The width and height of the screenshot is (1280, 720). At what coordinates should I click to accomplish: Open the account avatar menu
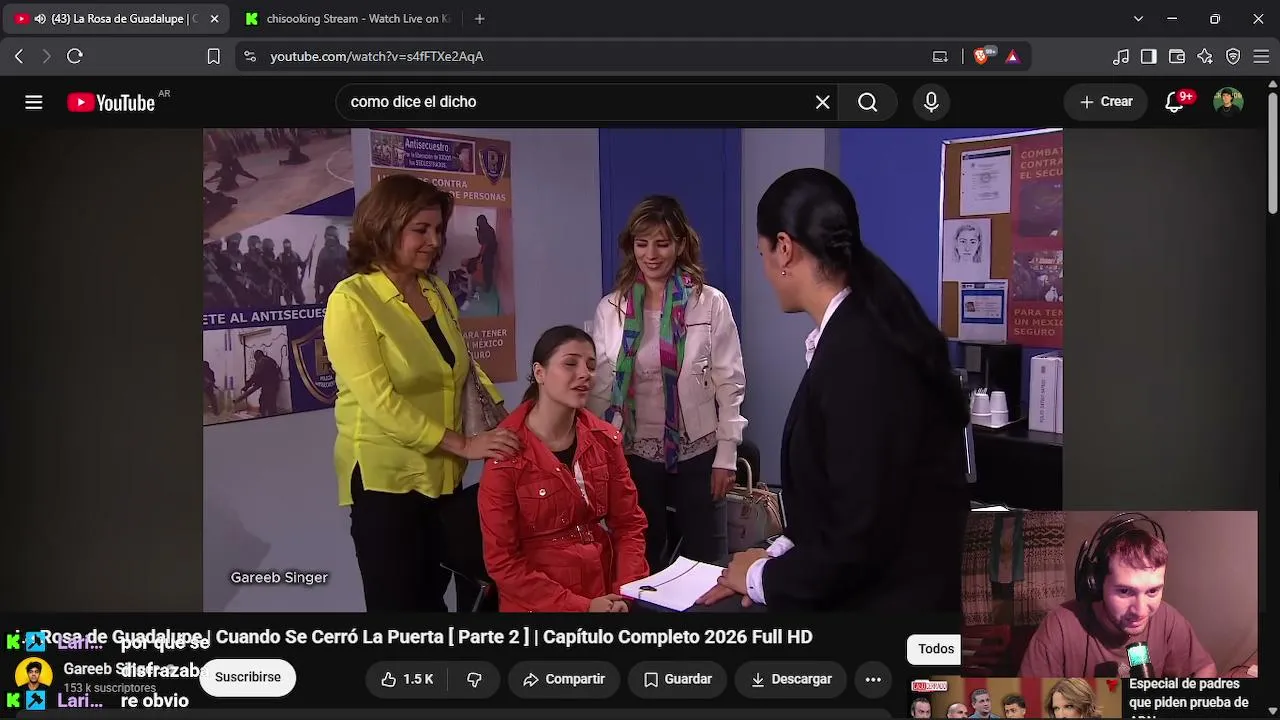click(x=1228, y=102)
